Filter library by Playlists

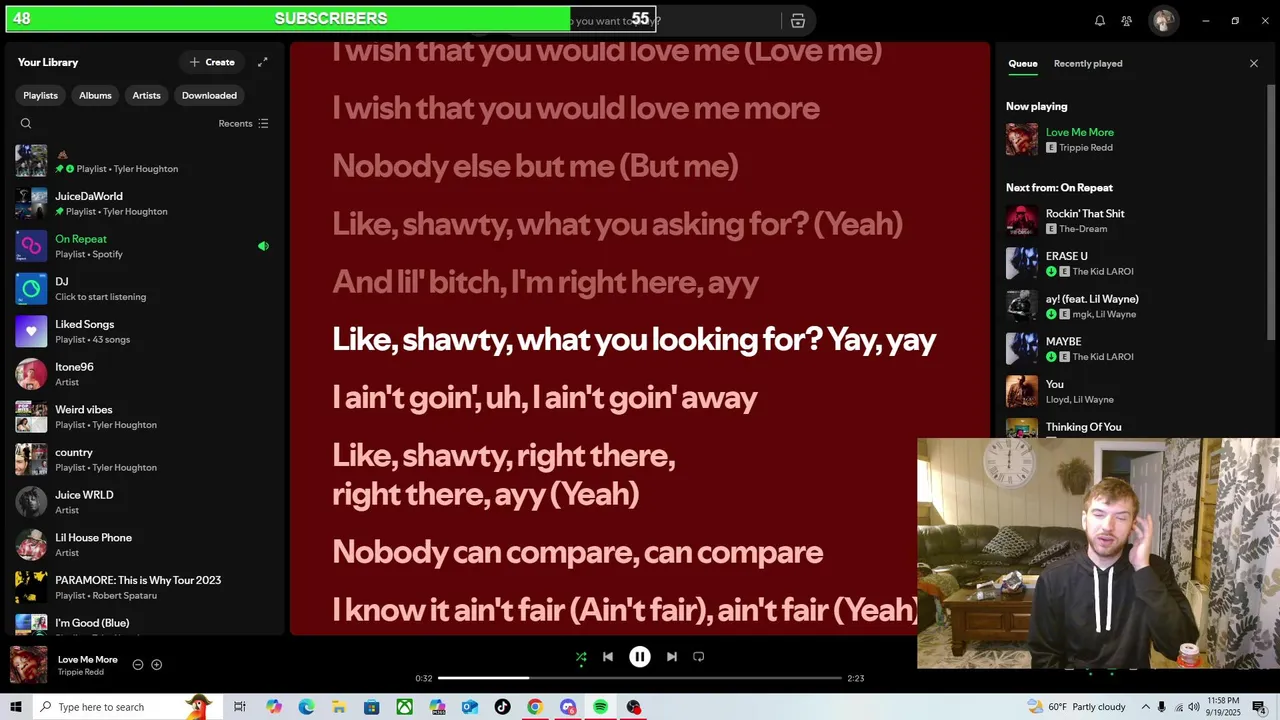(41, 95)
